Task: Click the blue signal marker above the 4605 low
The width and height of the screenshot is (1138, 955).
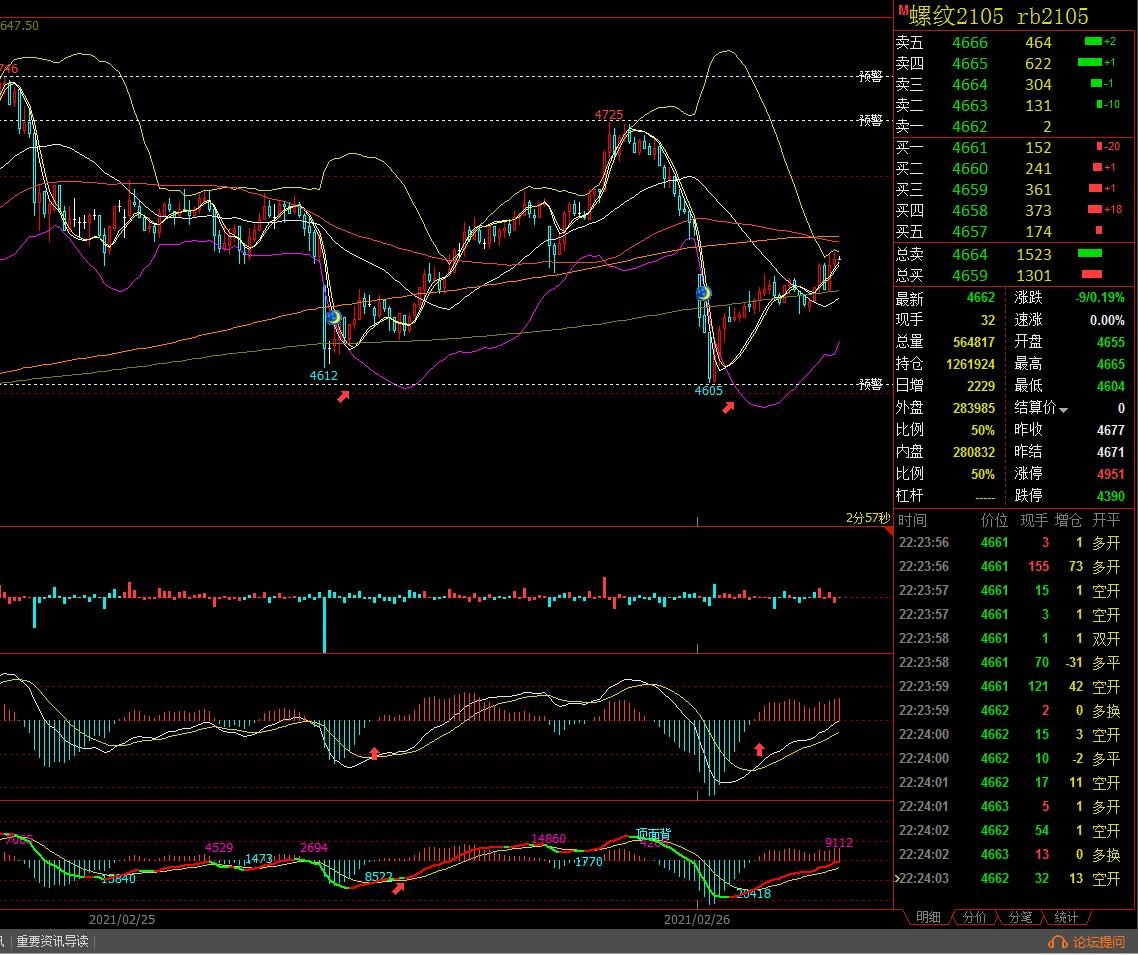Action: pos(703,293)
